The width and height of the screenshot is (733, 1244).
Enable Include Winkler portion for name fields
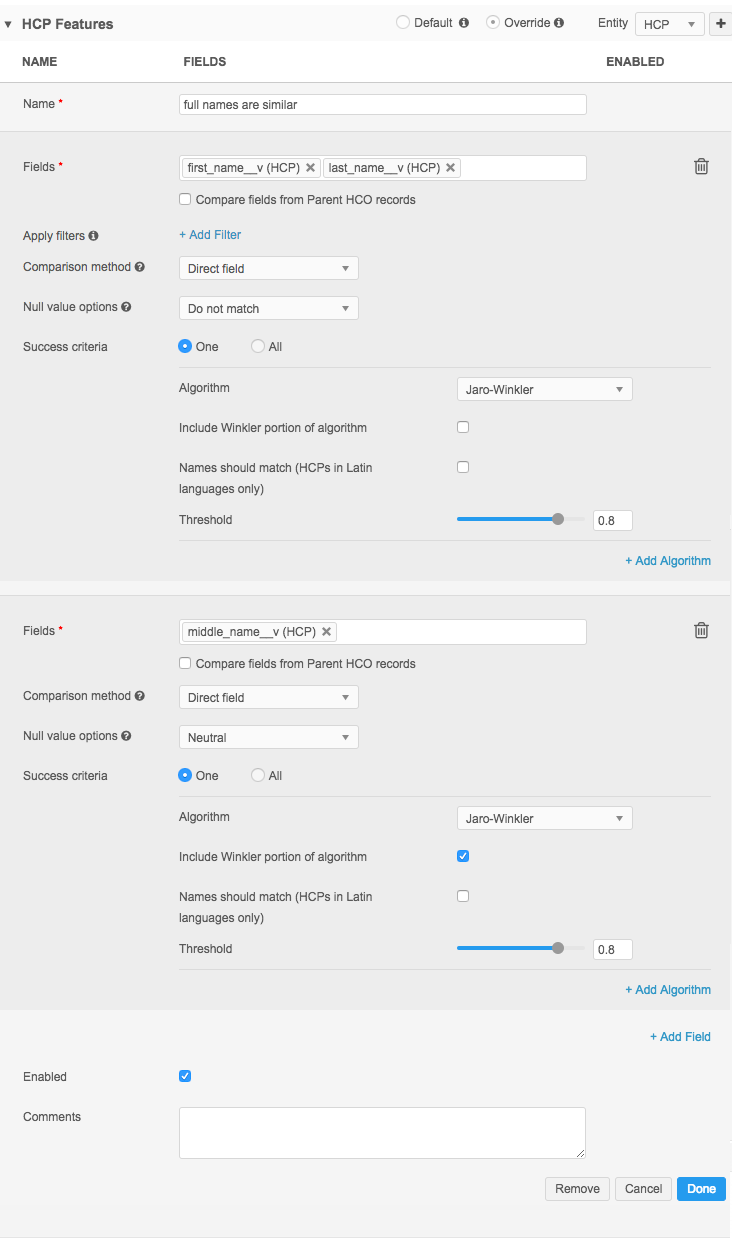click(x=463, y=428)
